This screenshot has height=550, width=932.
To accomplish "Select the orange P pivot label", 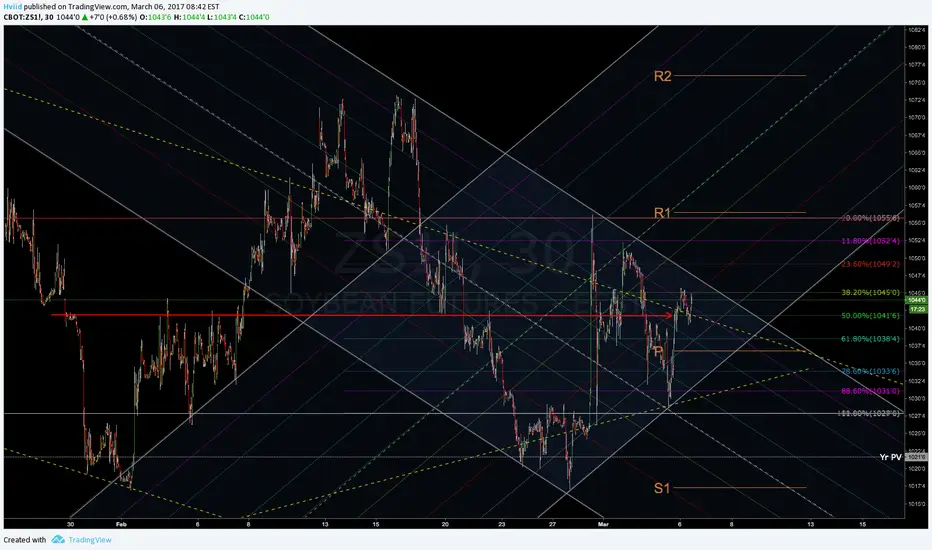I will tap(658, 351).
